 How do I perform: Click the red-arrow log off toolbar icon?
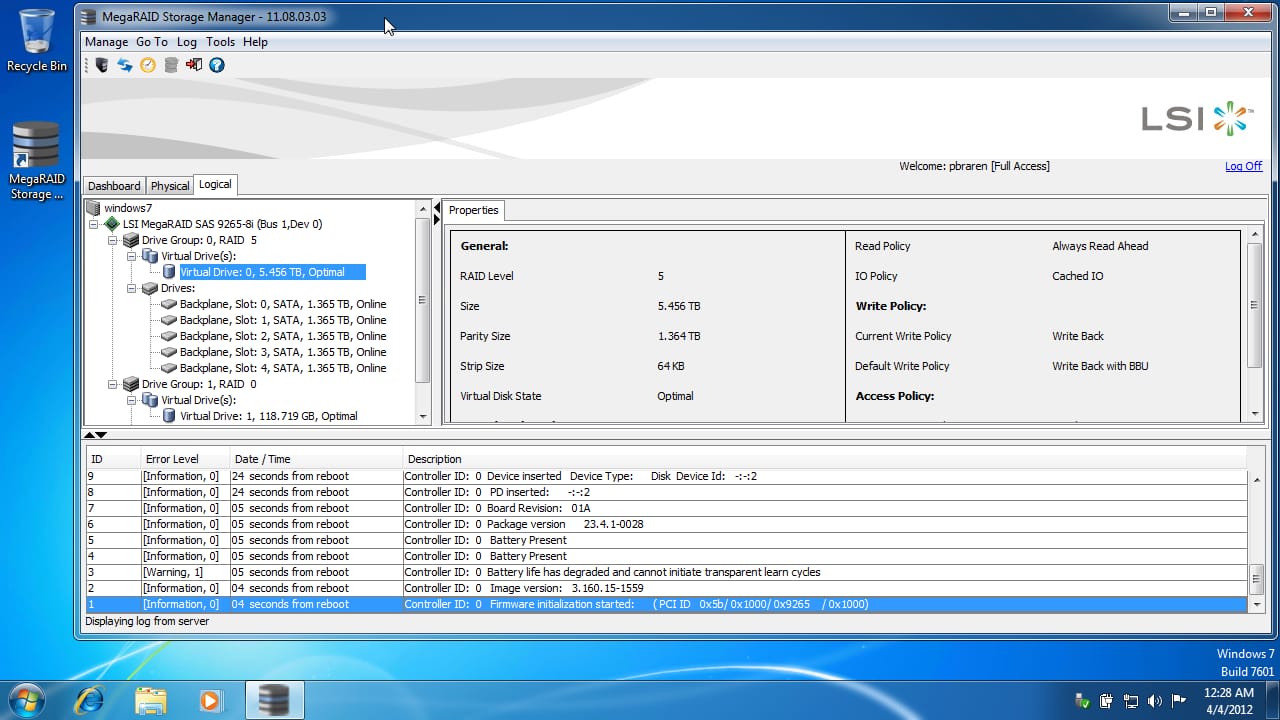click(x=194, y=65)
